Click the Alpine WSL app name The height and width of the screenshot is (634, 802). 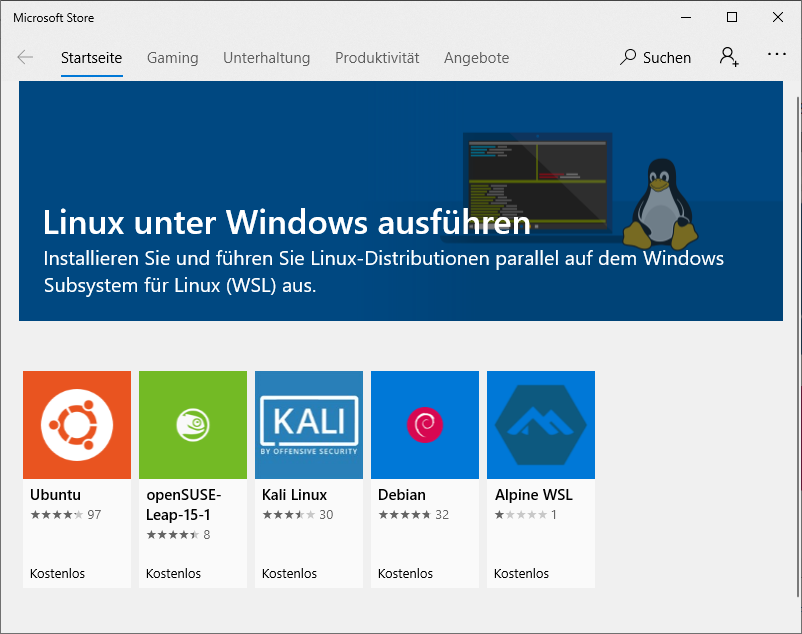[x=533, y=495]
